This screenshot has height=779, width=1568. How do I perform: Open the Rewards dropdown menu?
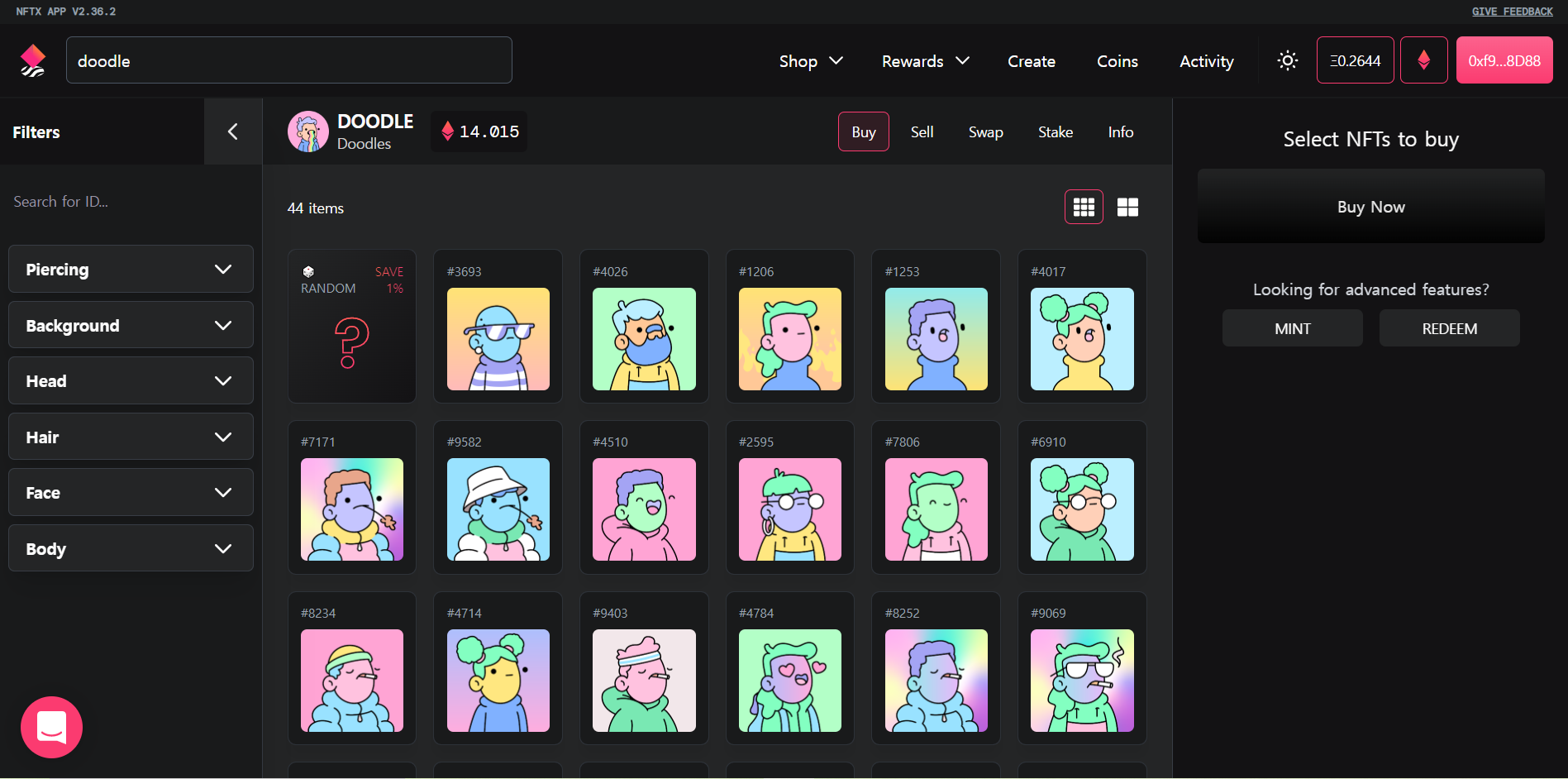click(925, 61)
